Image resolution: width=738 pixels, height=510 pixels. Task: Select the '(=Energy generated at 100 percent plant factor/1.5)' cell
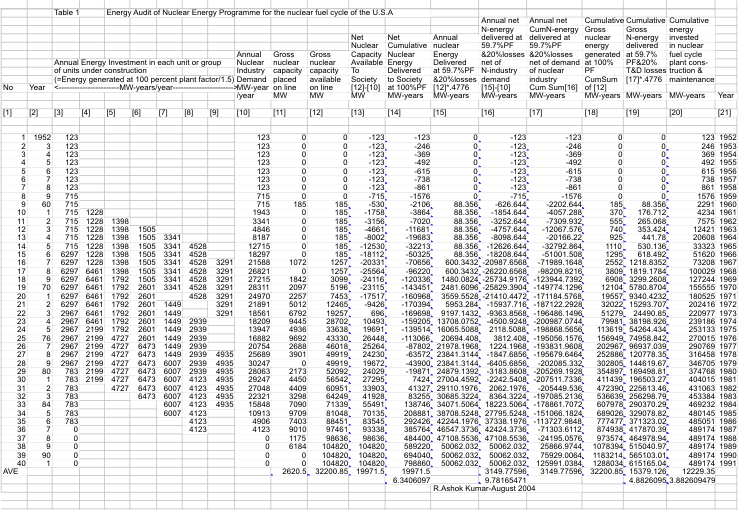[144, 79]
